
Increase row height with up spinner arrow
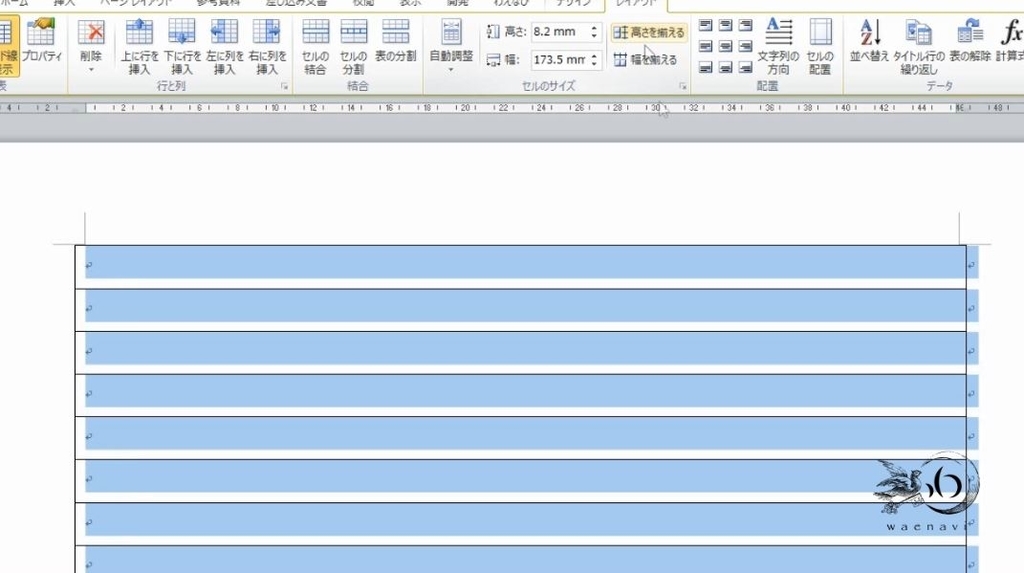tap(594, 27)
